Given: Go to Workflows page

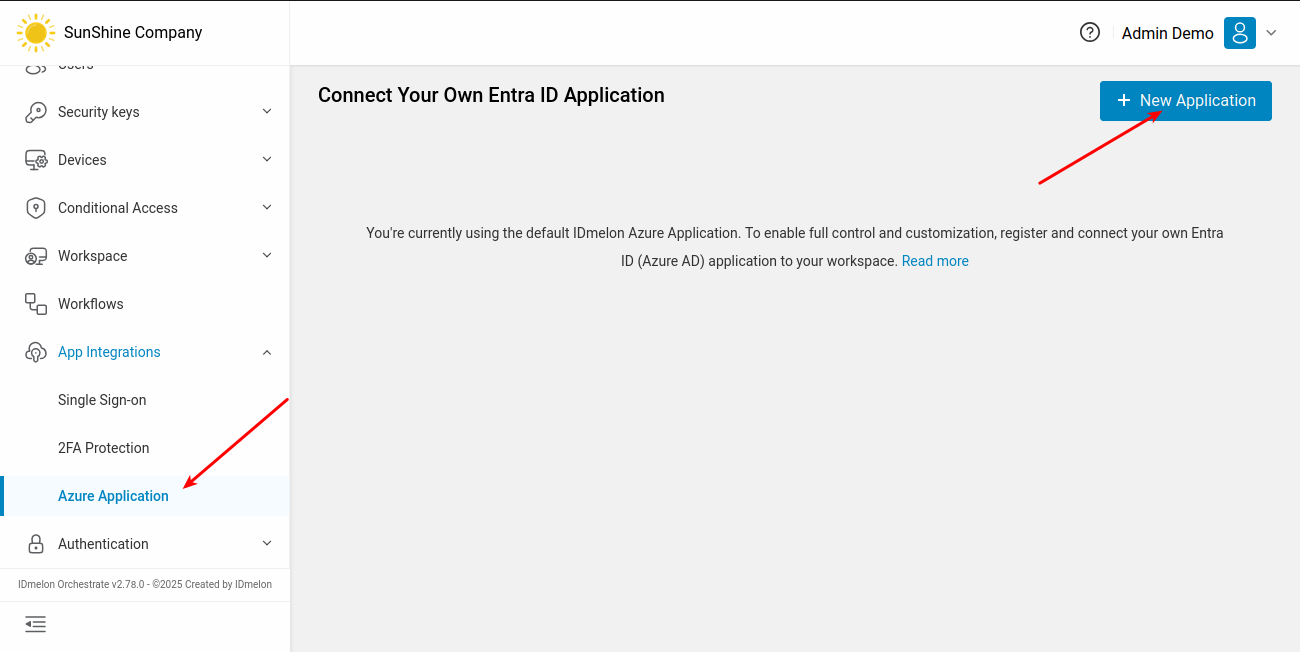Looking at the screenshot, I should pos(91,304).
